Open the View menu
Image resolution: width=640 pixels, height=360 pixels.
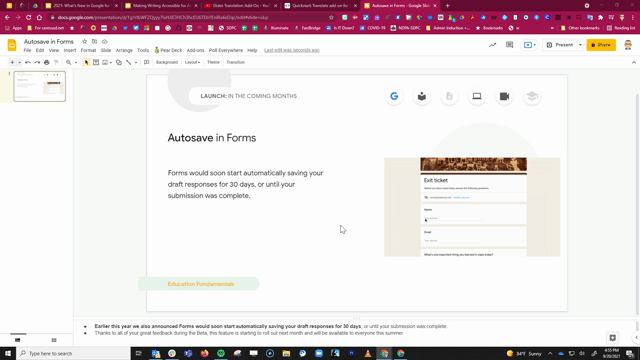coord(54,50)
